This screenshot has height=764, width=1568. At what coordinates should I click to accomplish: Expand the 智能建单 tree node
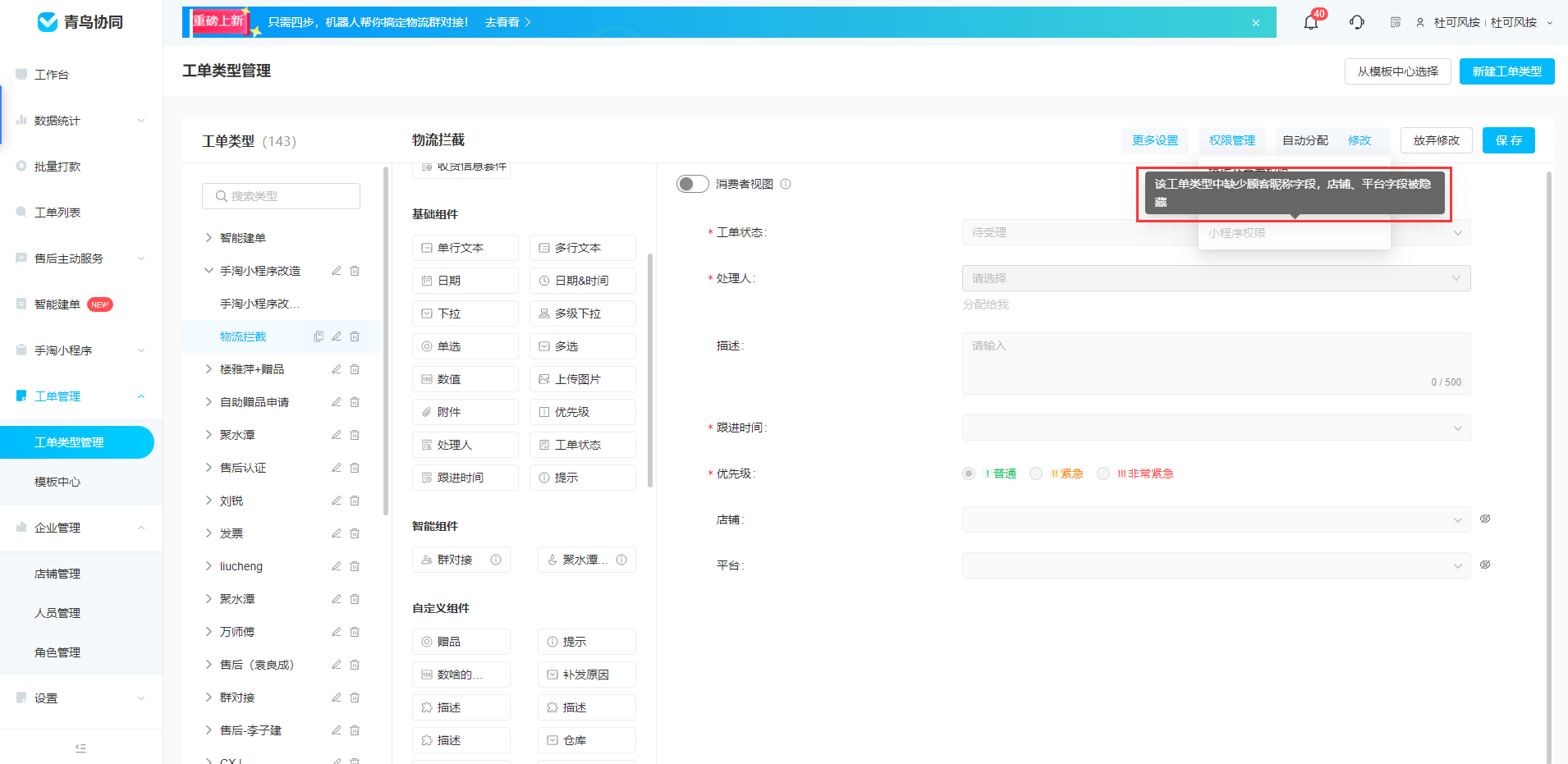pos(209,238)
